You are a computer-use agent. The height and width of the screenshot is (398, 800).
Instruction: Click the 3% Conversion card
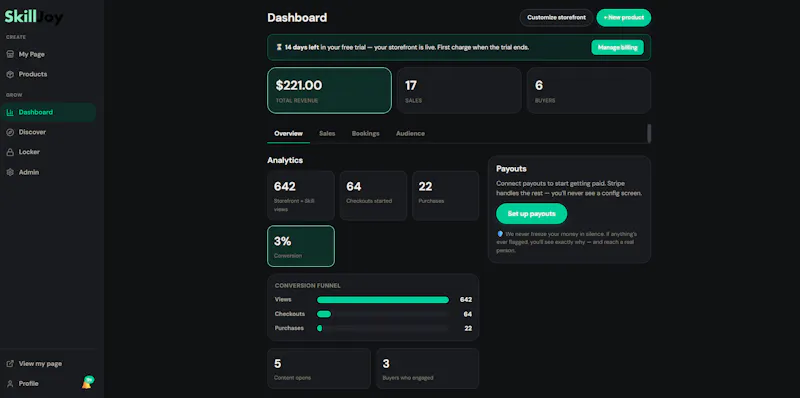tap(301, 246)
